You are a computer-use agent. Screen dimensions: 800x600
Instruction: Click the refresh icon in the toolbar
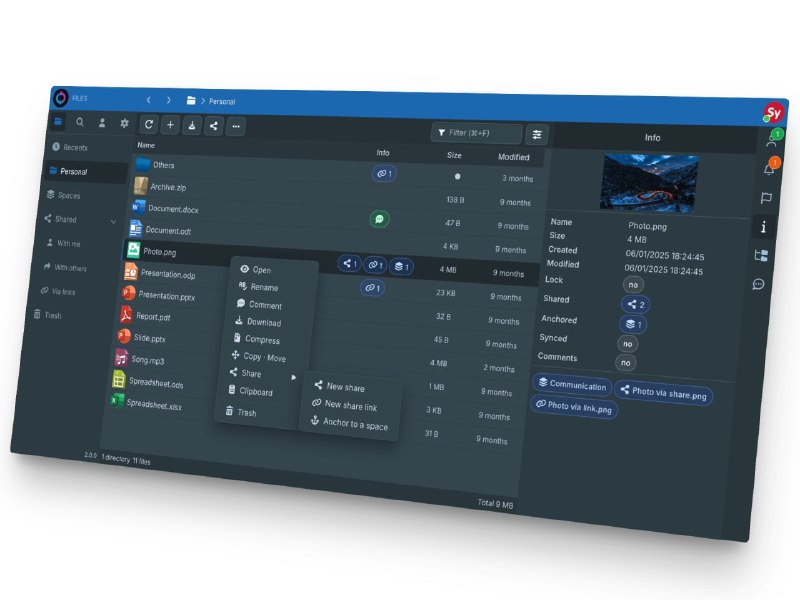point(149,124)
